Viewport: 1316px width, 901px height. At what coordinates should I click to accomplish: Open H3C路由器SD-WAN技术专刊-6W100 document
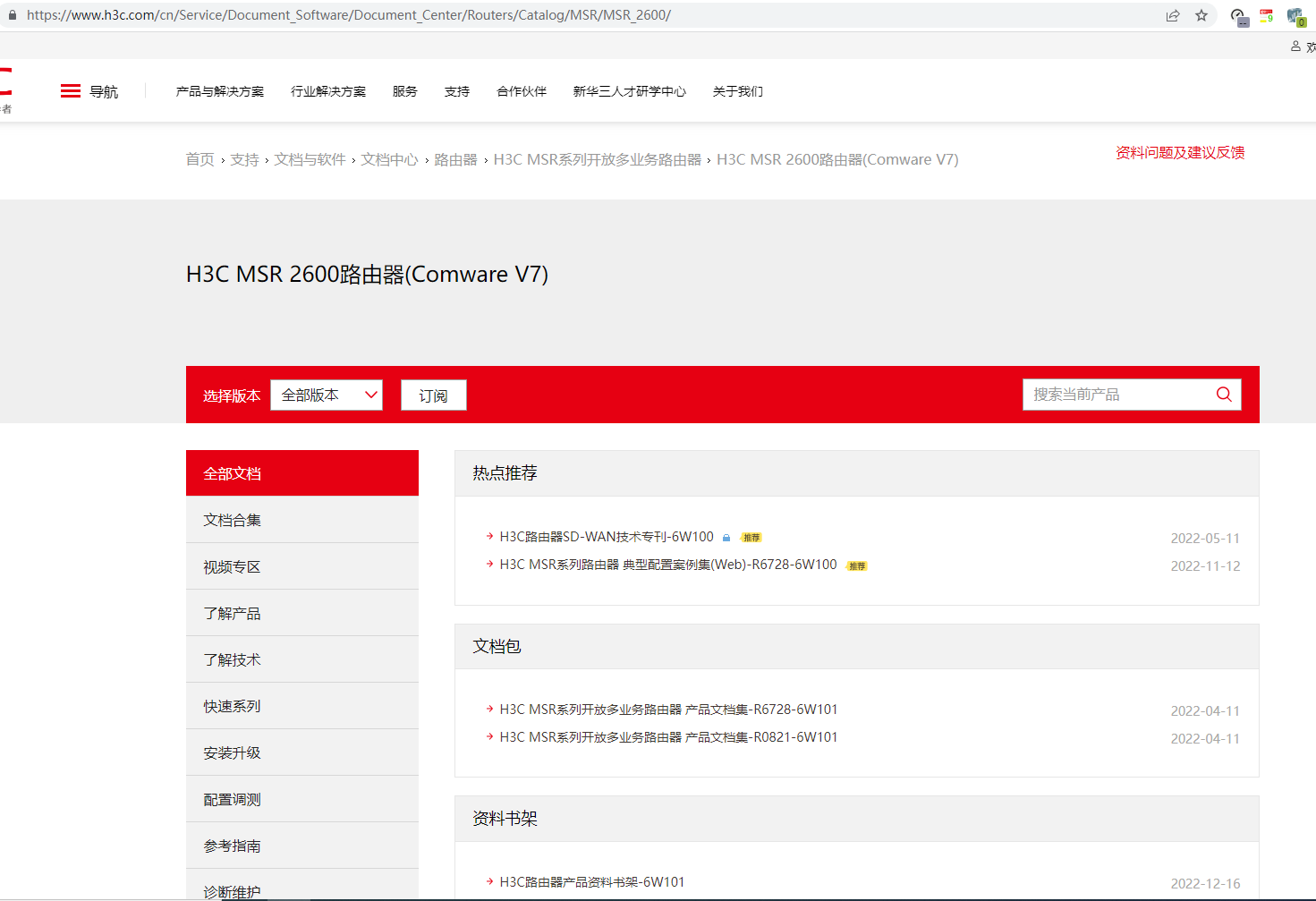point(607,537)
